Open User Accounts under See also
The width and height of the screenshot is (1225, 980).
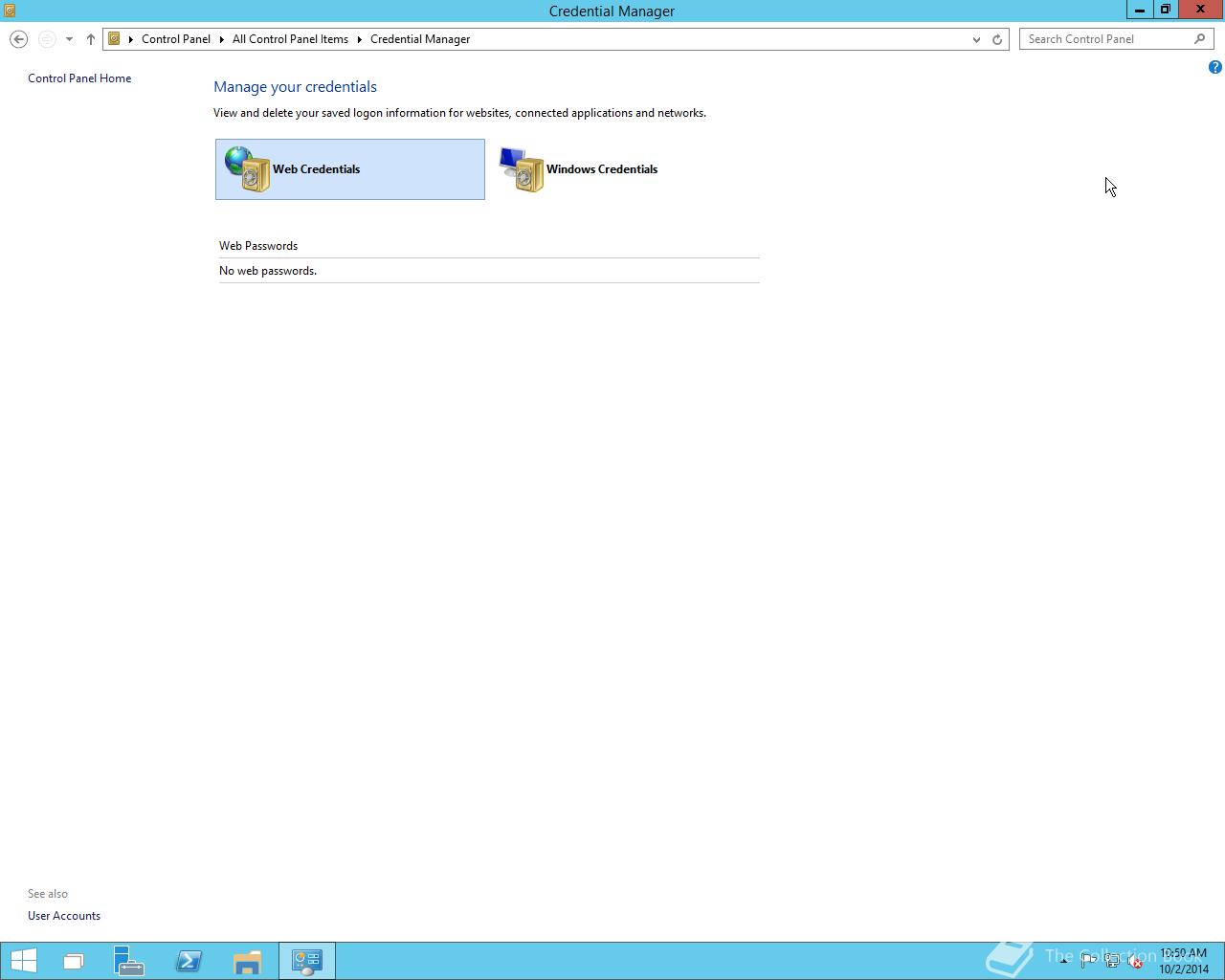pyautogui.click(x=64, y=916)
